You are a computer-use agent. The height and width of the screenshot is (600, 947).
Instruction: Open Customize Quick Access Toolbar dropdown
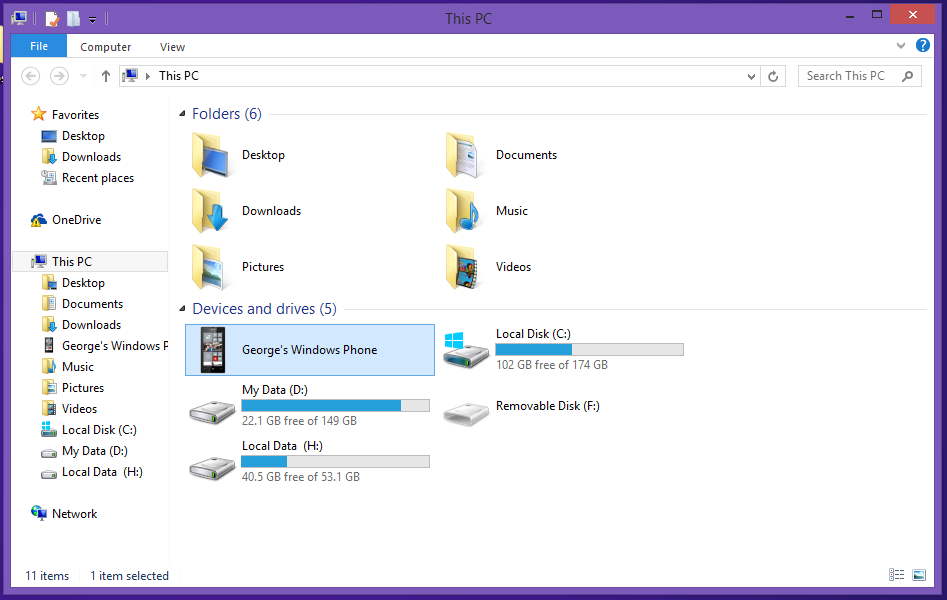pyautogui.click(x=92, y=20)
